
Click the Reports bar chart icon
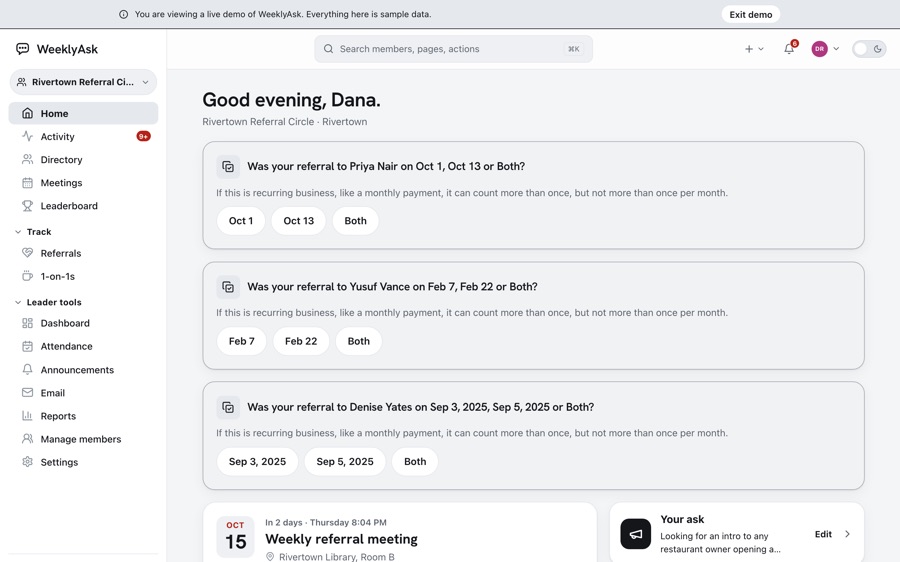[x=27, y=416]
